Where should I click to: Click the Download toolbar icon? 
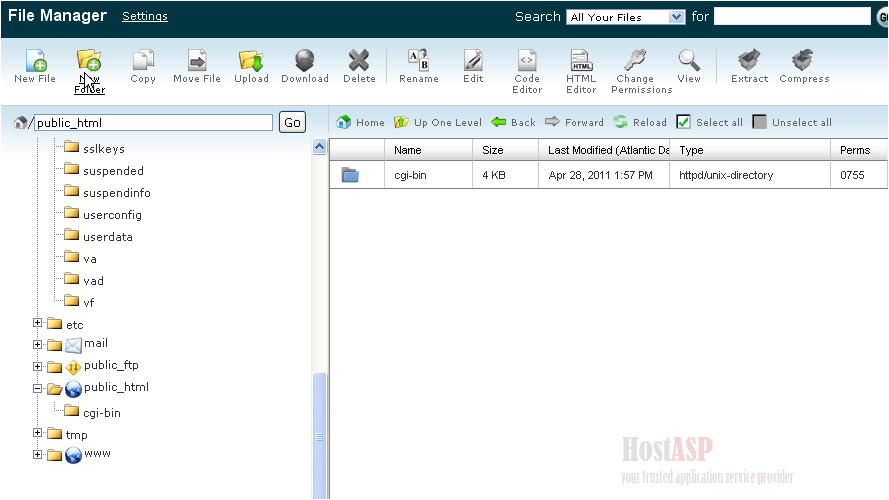click(305, 61)
